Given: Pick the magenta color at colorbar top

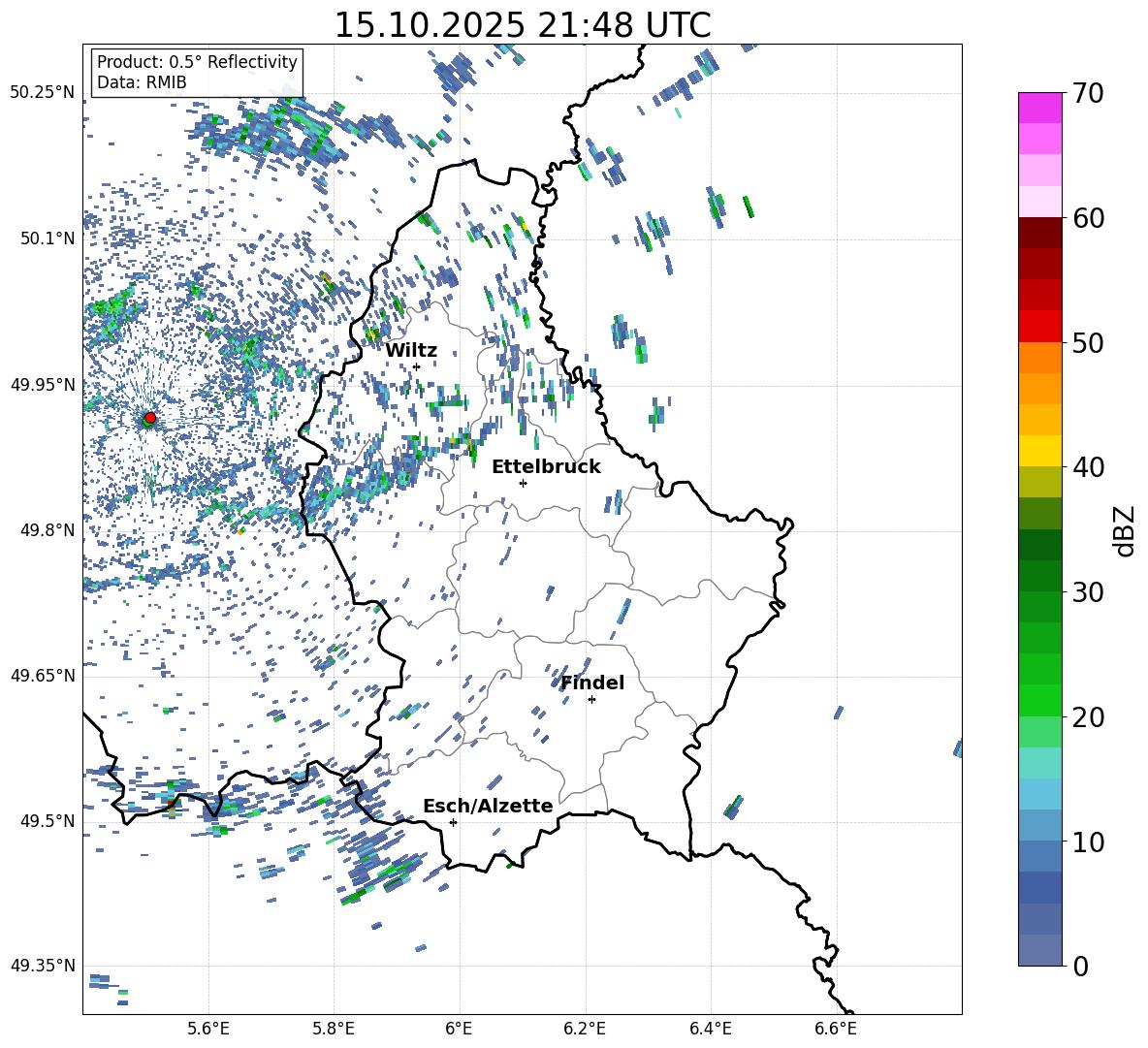Looking at the screenshot, I should [1040, 108].
